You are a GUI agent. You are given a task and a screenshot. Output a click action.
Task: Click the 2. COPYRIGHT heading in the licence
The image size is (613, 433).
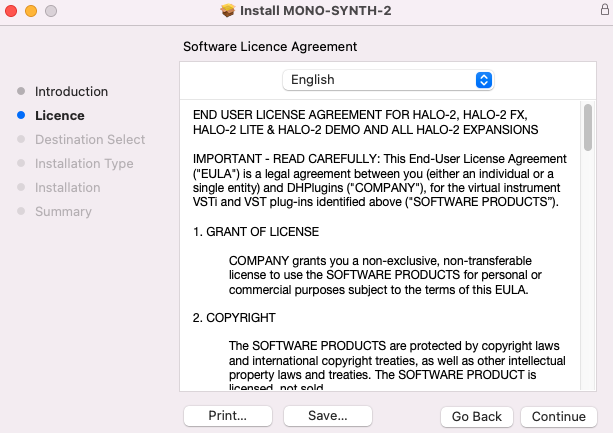[x=234, y=317]
